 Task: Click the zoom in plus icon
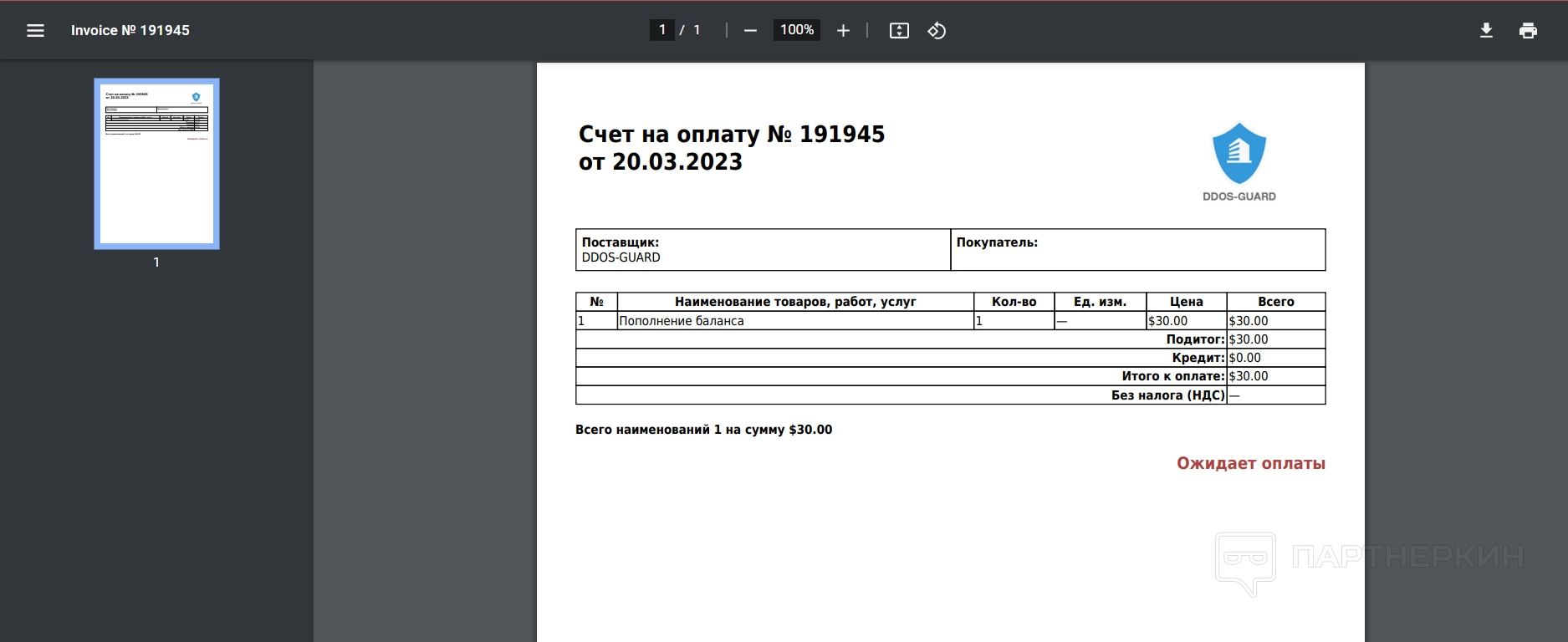(843, 31)
